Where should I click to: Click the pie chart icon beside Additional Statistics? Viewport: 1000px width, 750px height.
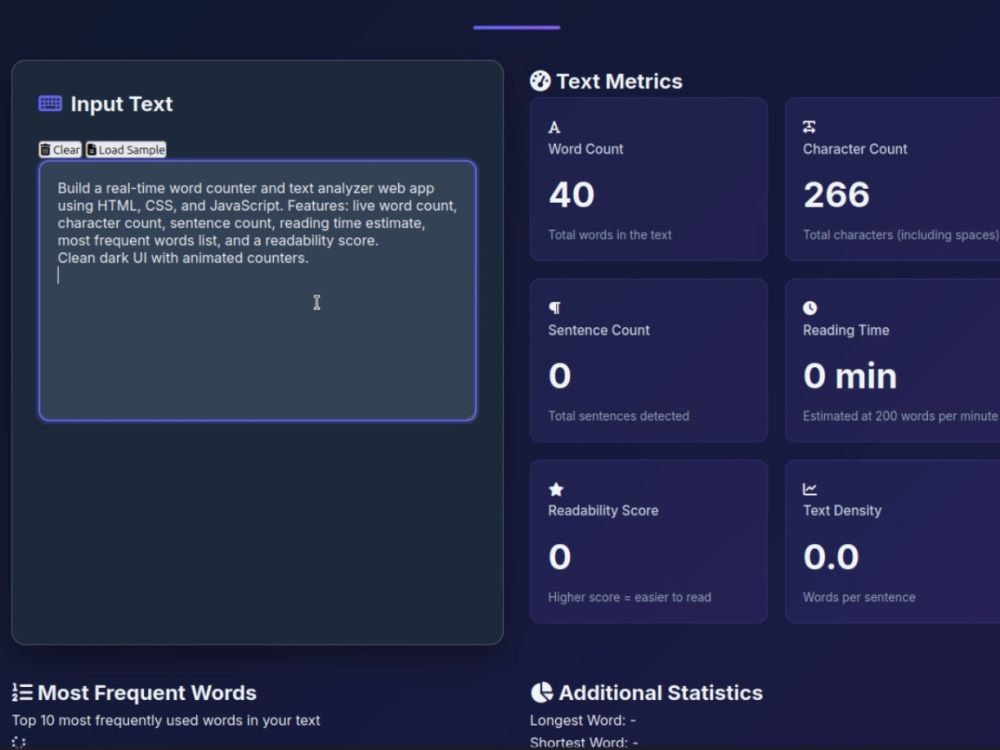tap(541, 693)
